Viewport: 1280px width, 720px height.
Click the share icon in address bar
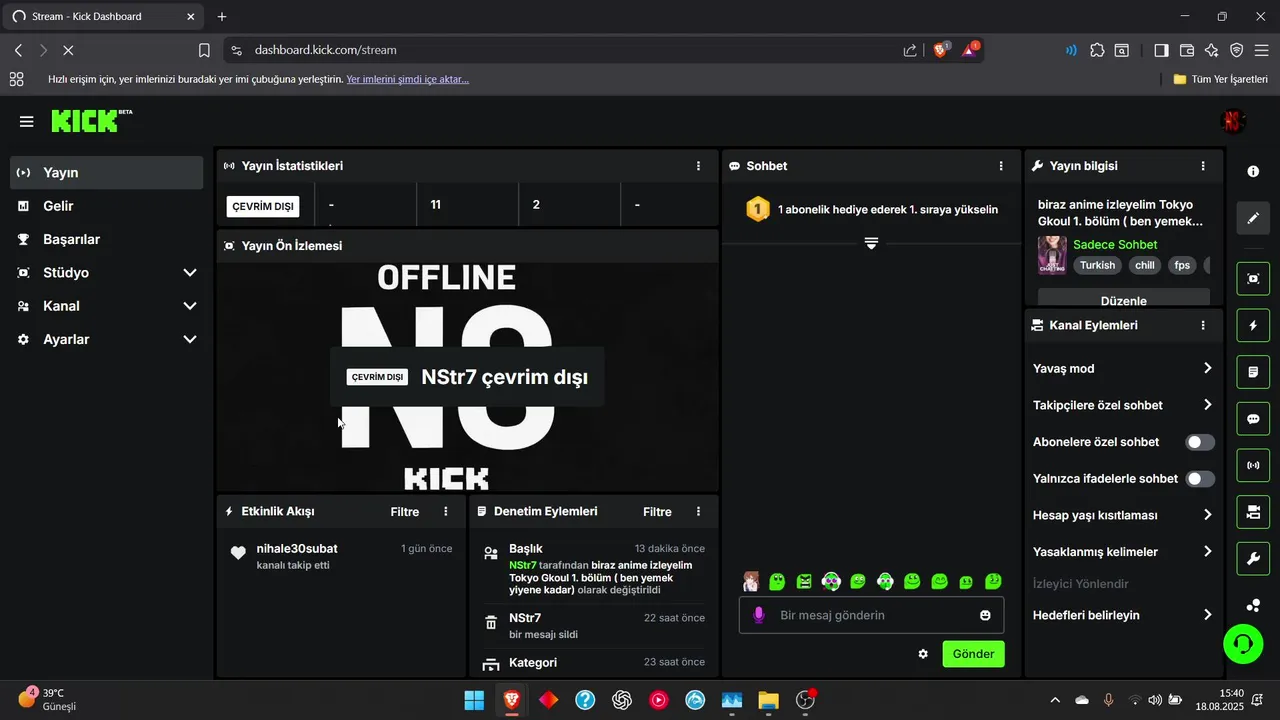pos(910,50)
